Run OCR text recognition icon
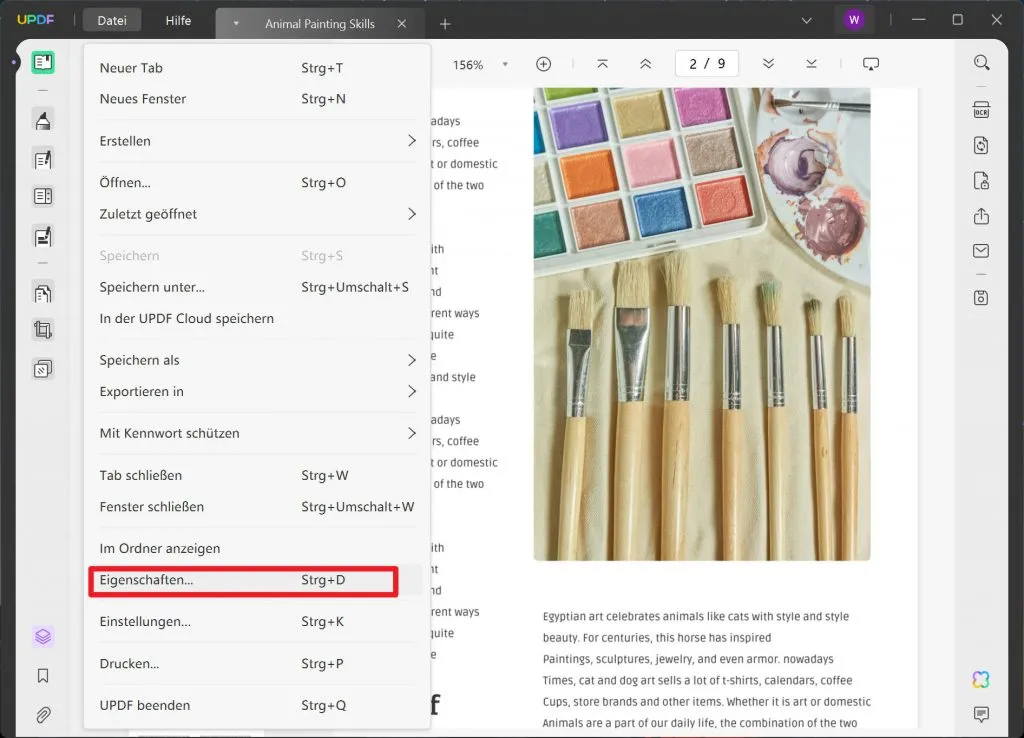The height and width of the screenshot is (738, 1024). 981,110
